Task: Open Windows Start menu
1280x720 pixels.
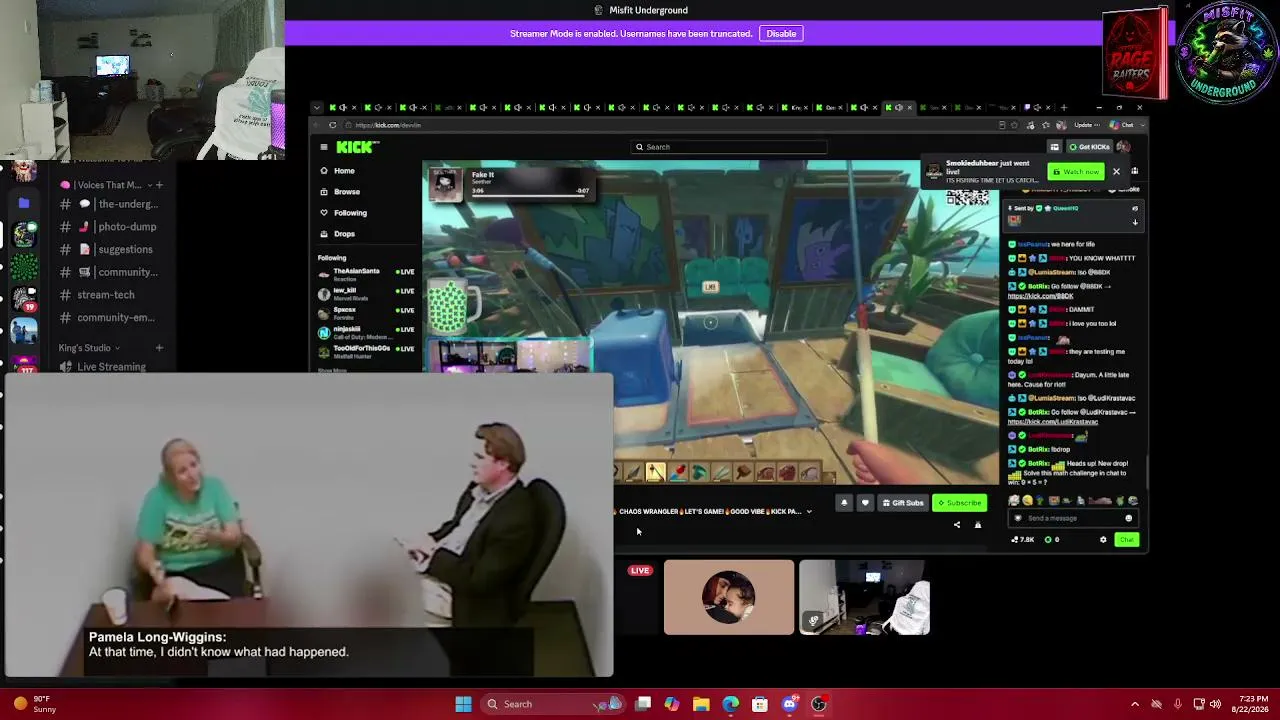Action: point(463,704)
